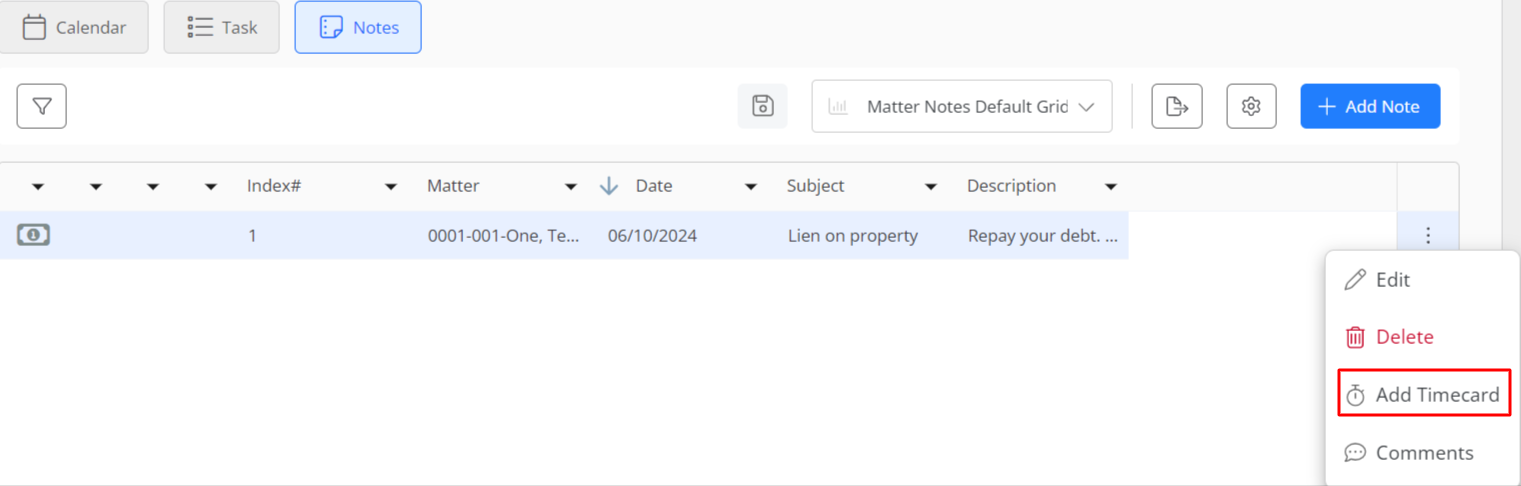The height and width of the screenshot is (486, 1521).
Task: Click the money bill icon in row
Action: coord(33,235)
